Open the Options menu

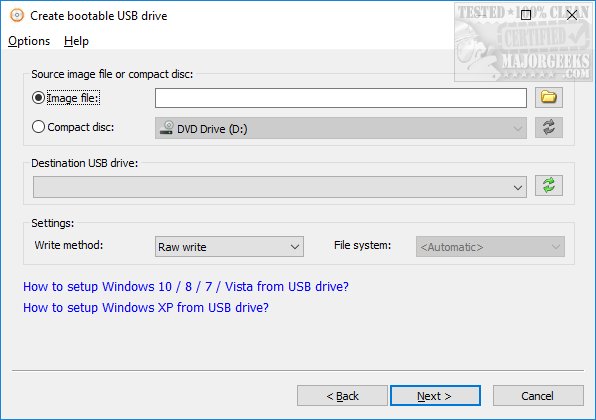pyautogui.click(x=29, y=41)
